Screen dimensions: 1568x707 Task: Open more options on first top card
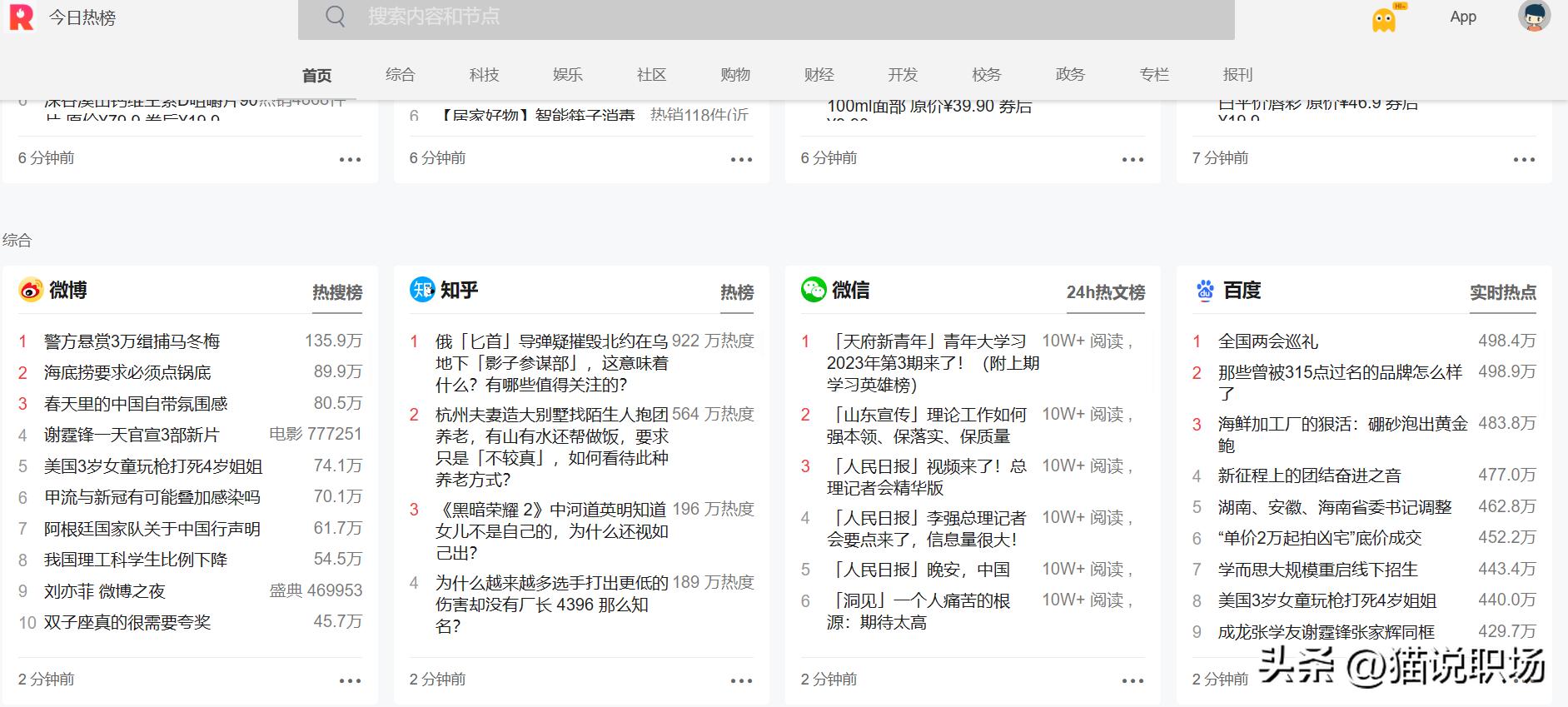point(350,160)
